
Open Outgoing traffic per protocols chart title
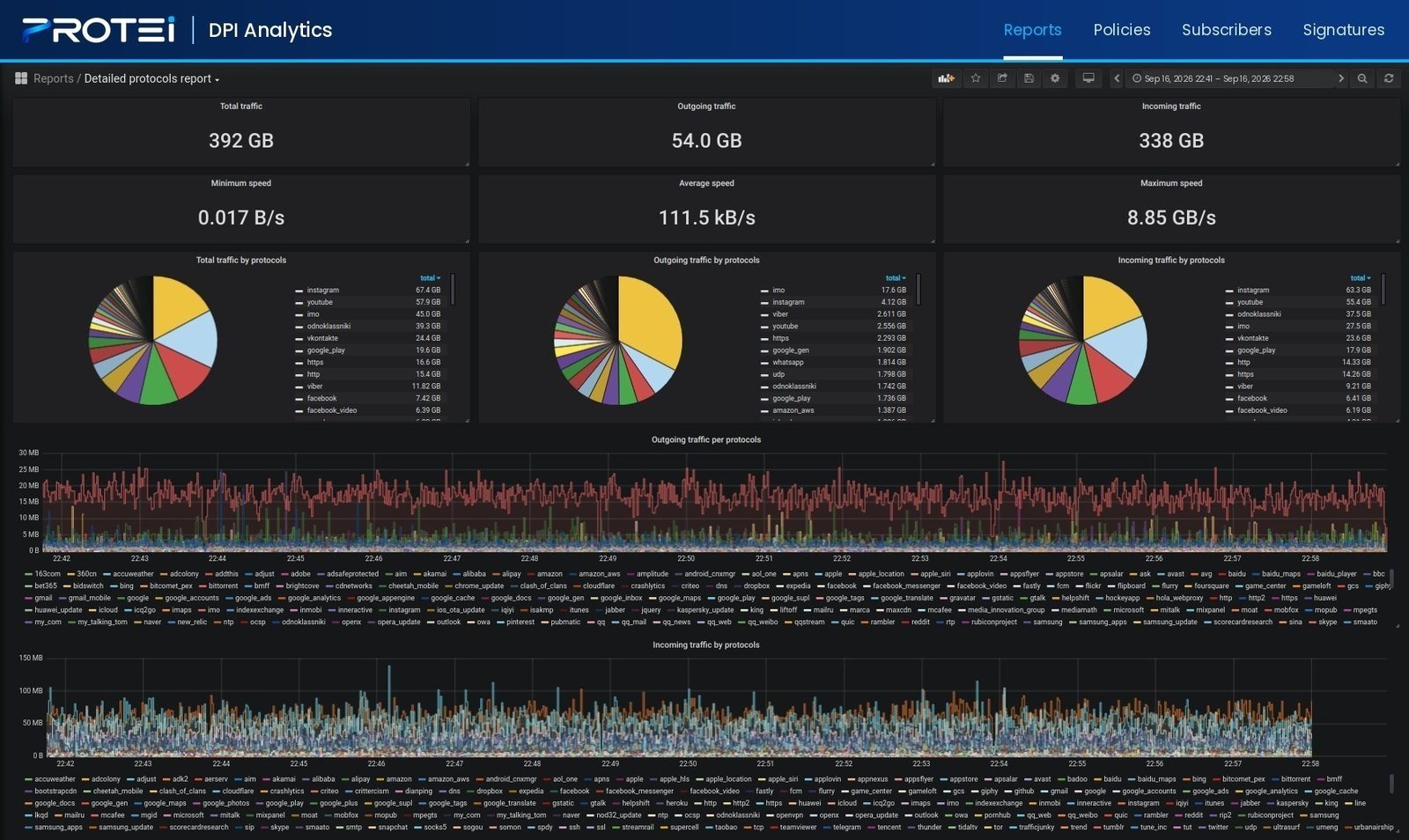(706, 439)
